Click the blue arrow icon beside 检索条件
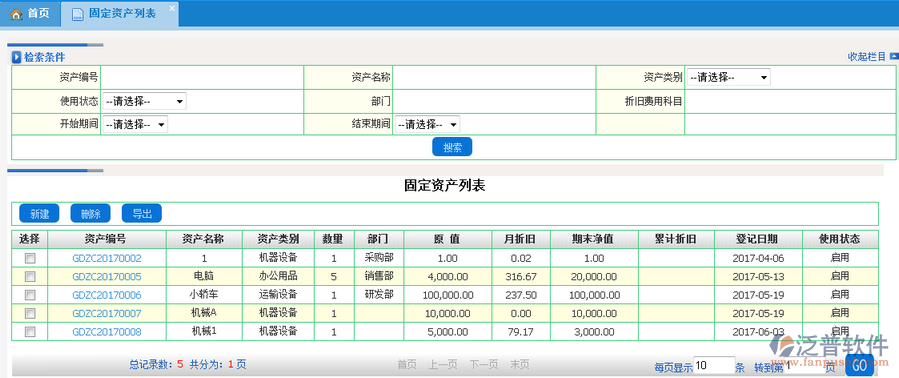899x378 pixels. (17, 57)
